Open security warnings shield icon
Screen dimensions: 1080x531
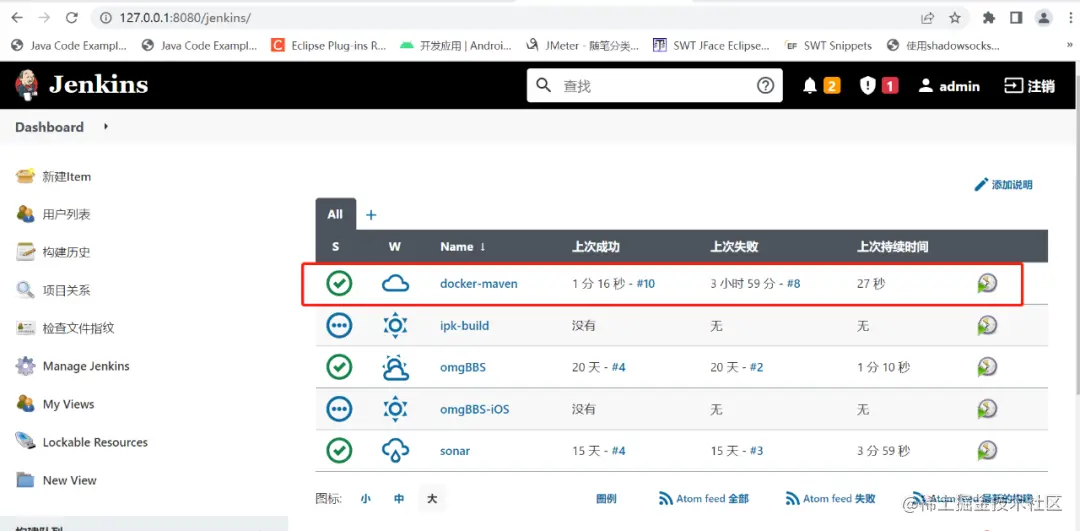click(x=867, y=85)
